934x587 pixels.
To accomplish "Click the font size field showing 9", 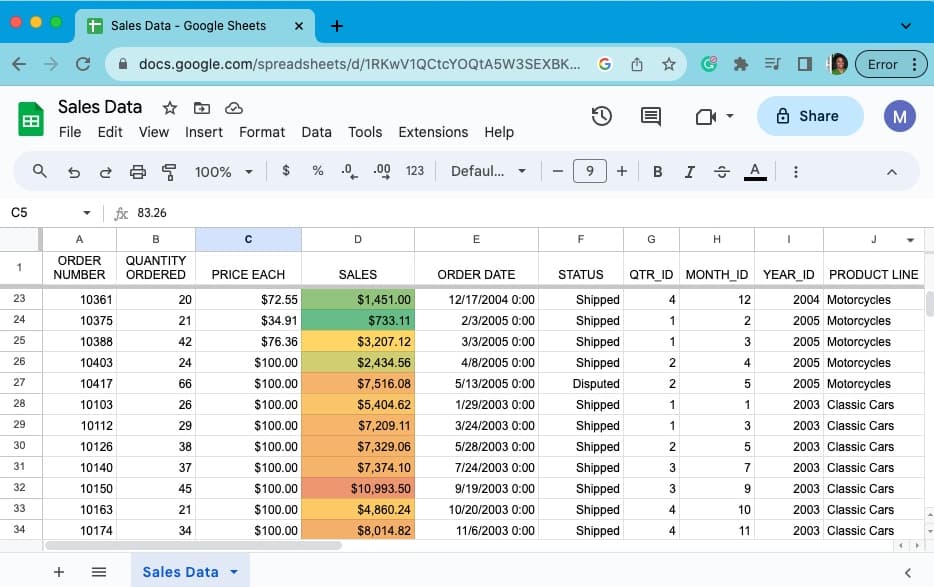I will pyautogui.click(x=590, y=172).
